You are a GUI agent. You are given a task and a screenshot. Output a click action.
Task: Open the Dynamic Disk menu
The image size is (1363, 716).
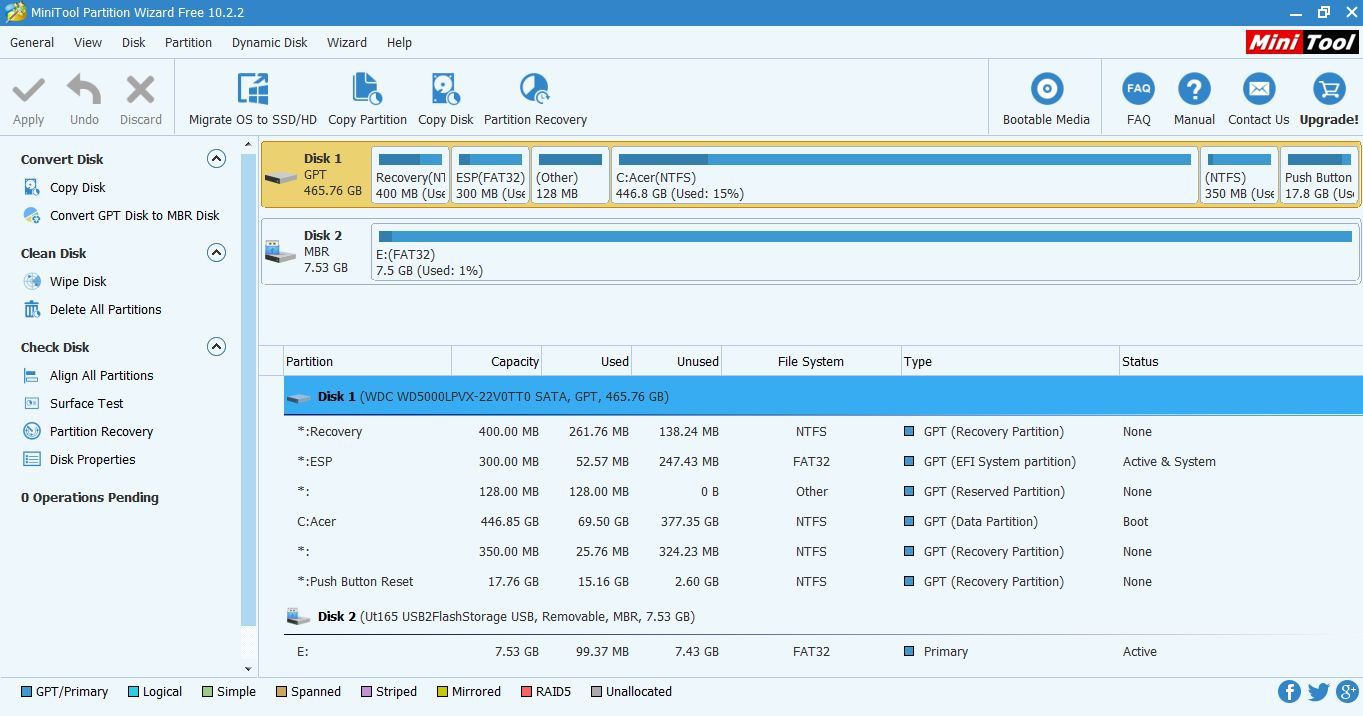click(x=270, y=43)
